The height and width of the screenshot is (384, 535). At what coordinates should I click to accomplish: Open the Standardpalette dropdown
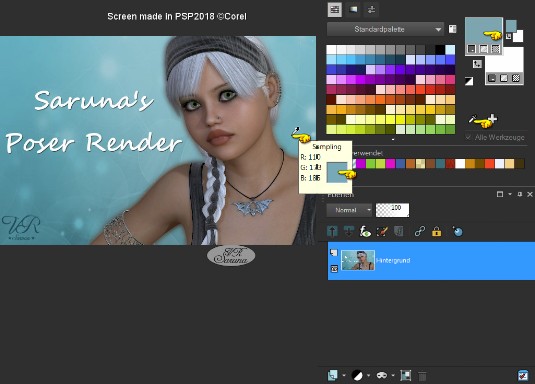click(x=385, y=29)
